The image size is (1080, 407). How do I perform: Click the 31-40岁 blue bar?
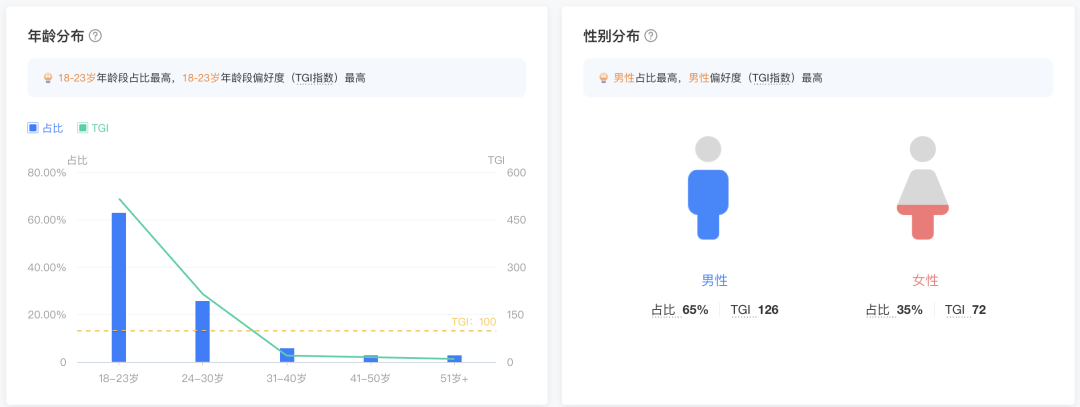click(287, 355)
